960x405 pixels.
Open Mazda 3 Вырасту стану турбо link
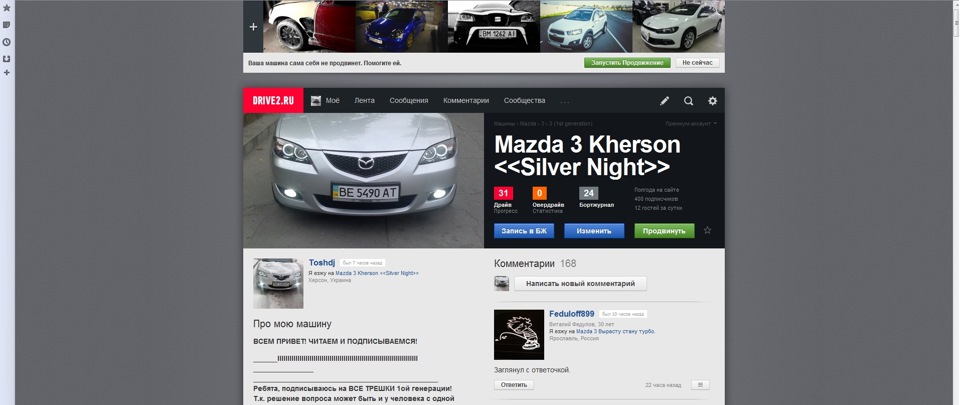click(x=615, y=331)
